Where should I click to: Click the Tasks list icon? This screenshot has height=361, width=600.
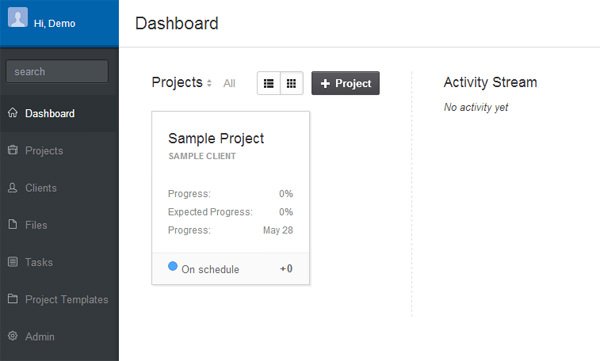point(13,262)
